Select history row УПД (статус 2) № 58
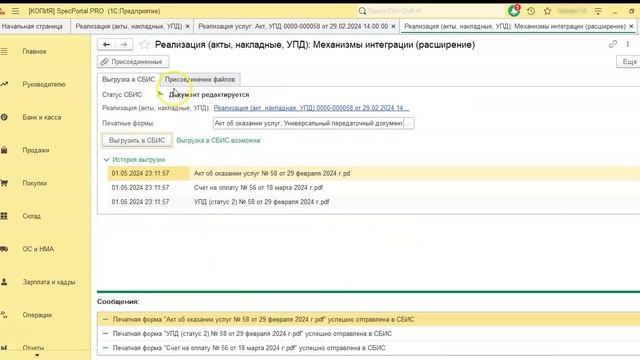This screenshot has width=640, height=360. (x=374, y=202)
